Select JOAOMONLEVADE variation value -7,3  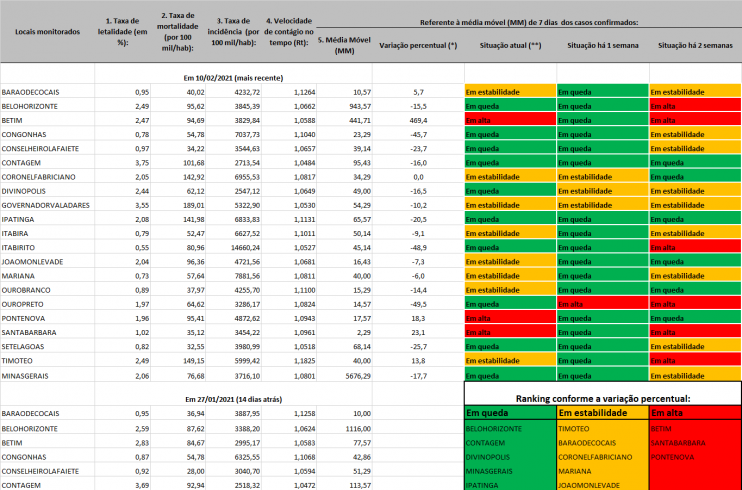[x=418, y=262]
